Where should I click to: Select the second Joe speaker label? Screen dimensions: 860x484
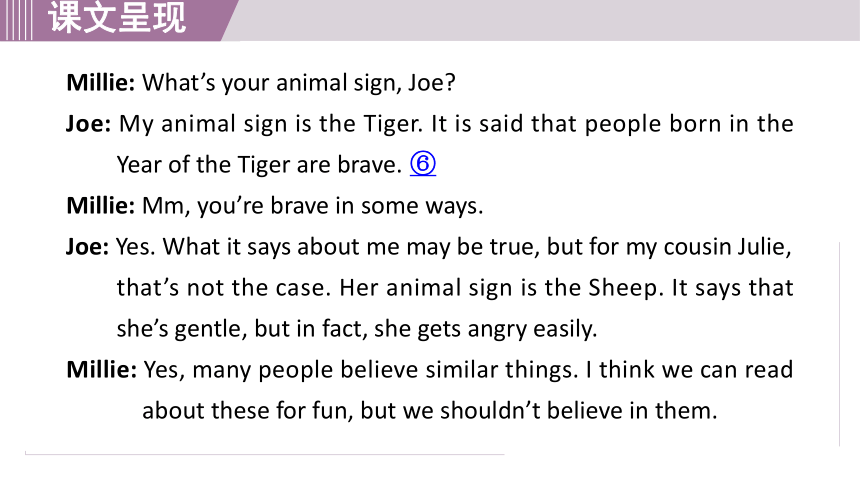(x=87, y=247)
